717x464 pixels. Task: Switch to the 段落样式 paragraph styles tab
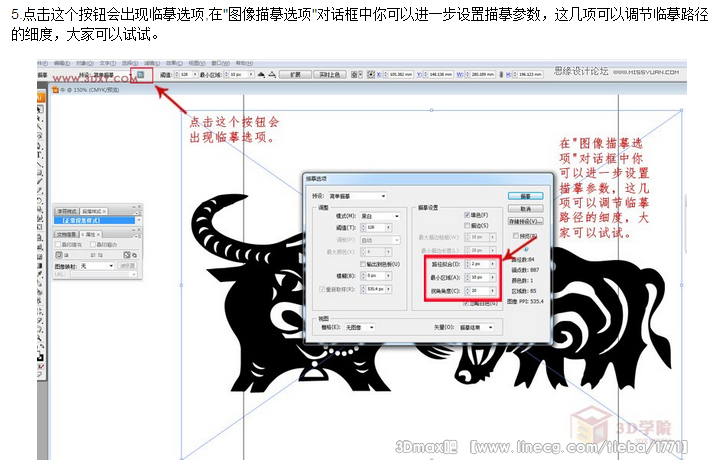(x=94, y=212)
